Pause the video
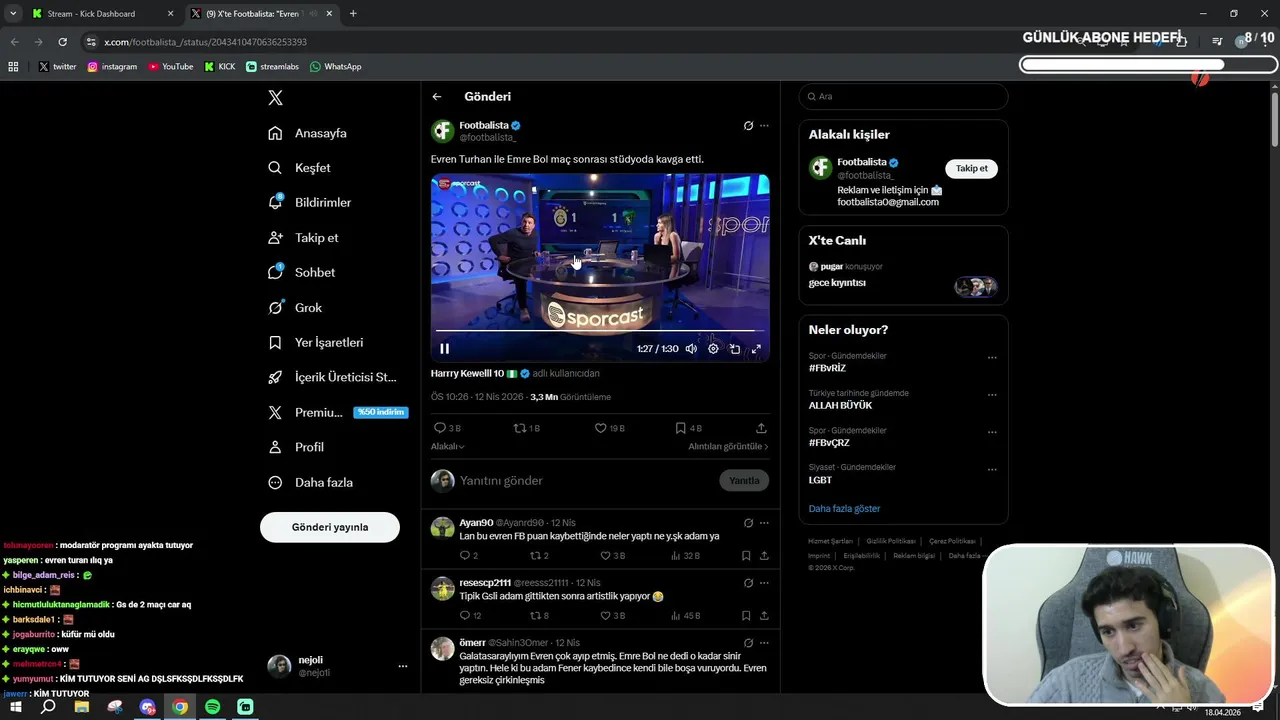Screen dimensions: 1280x720 point(445,349)
